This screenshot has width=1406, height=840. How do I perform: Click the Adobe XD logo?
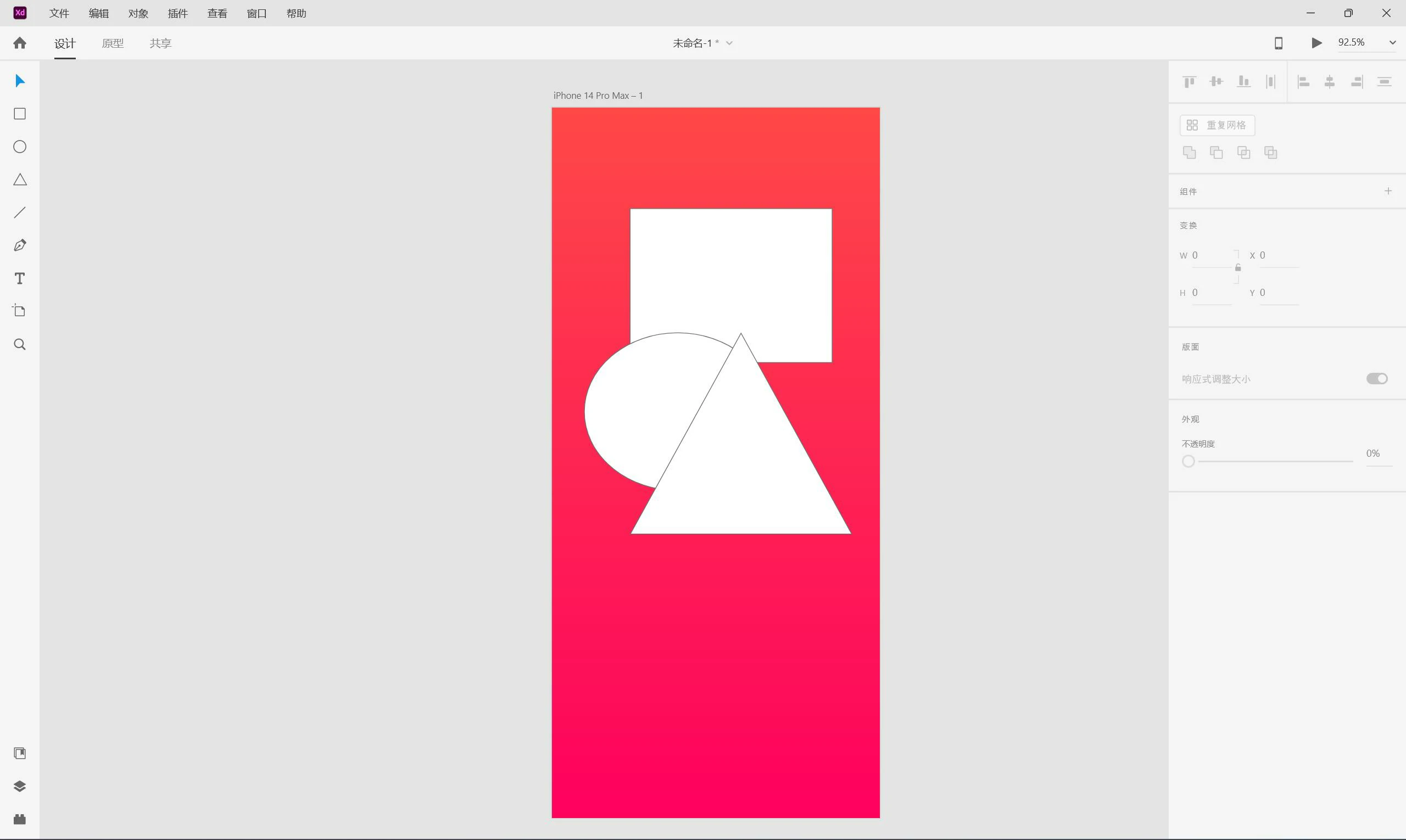20,13
